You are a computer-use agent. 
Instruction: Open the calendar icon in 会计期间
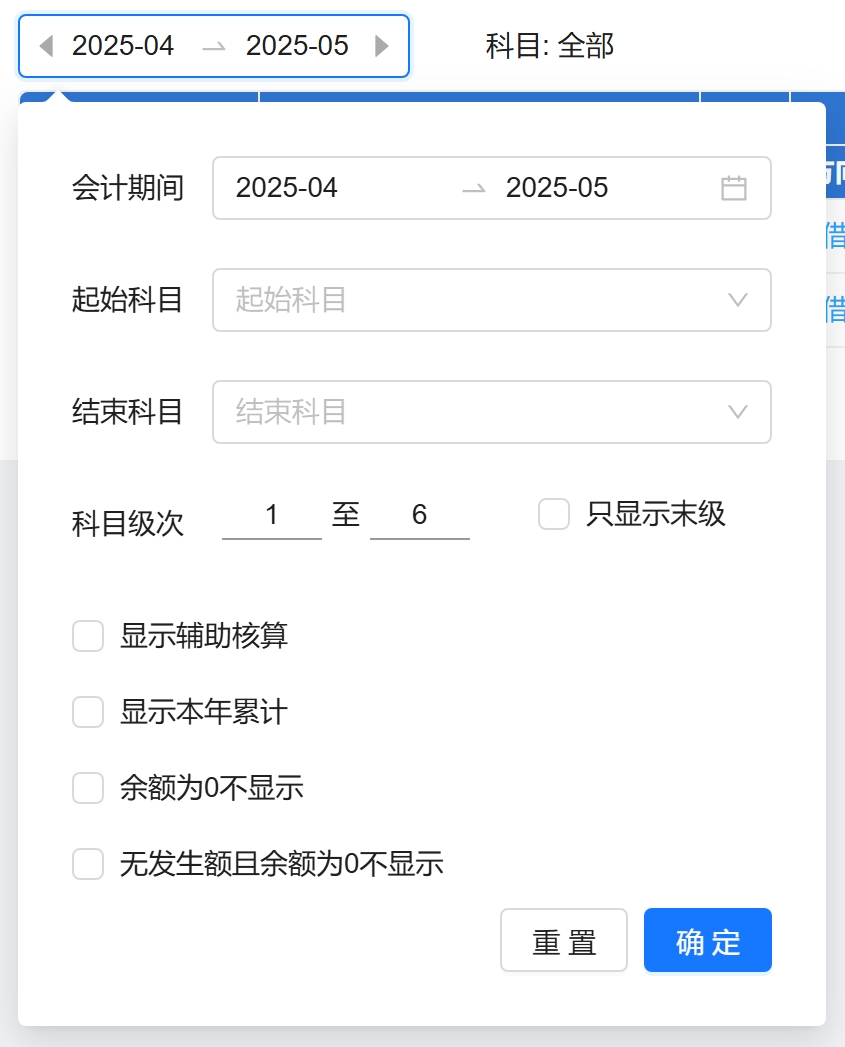pos(734,188)
